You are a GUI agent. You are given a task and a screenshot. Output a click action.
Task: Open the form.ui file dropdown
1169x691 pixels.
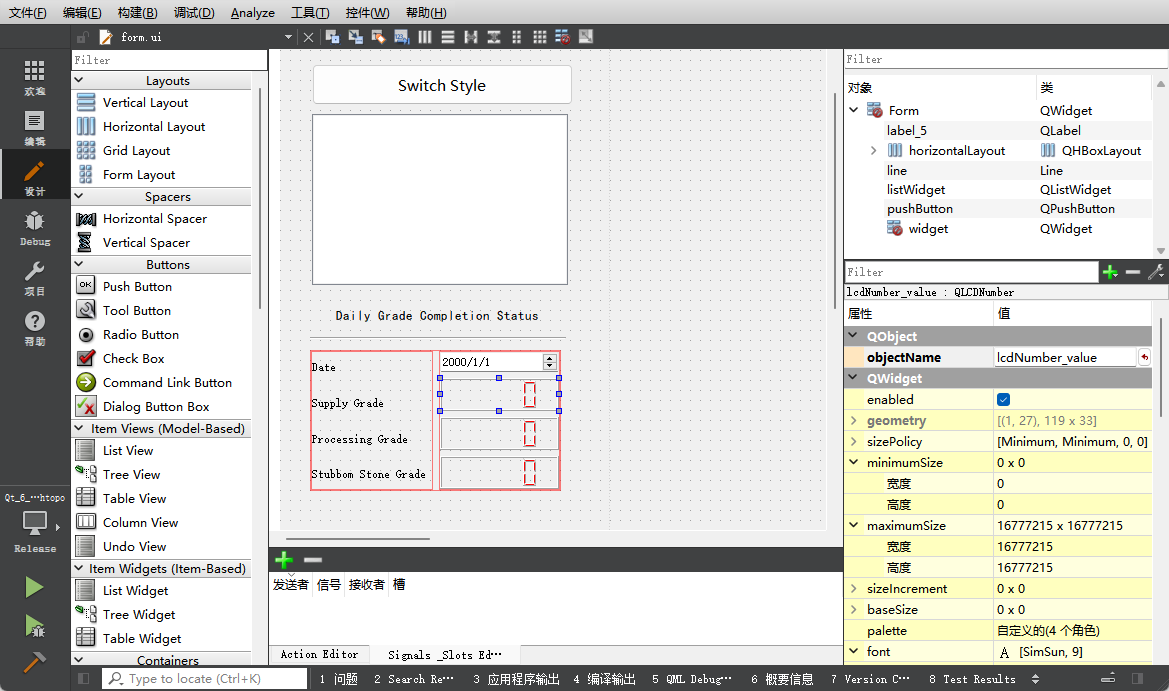coord(288,37)
